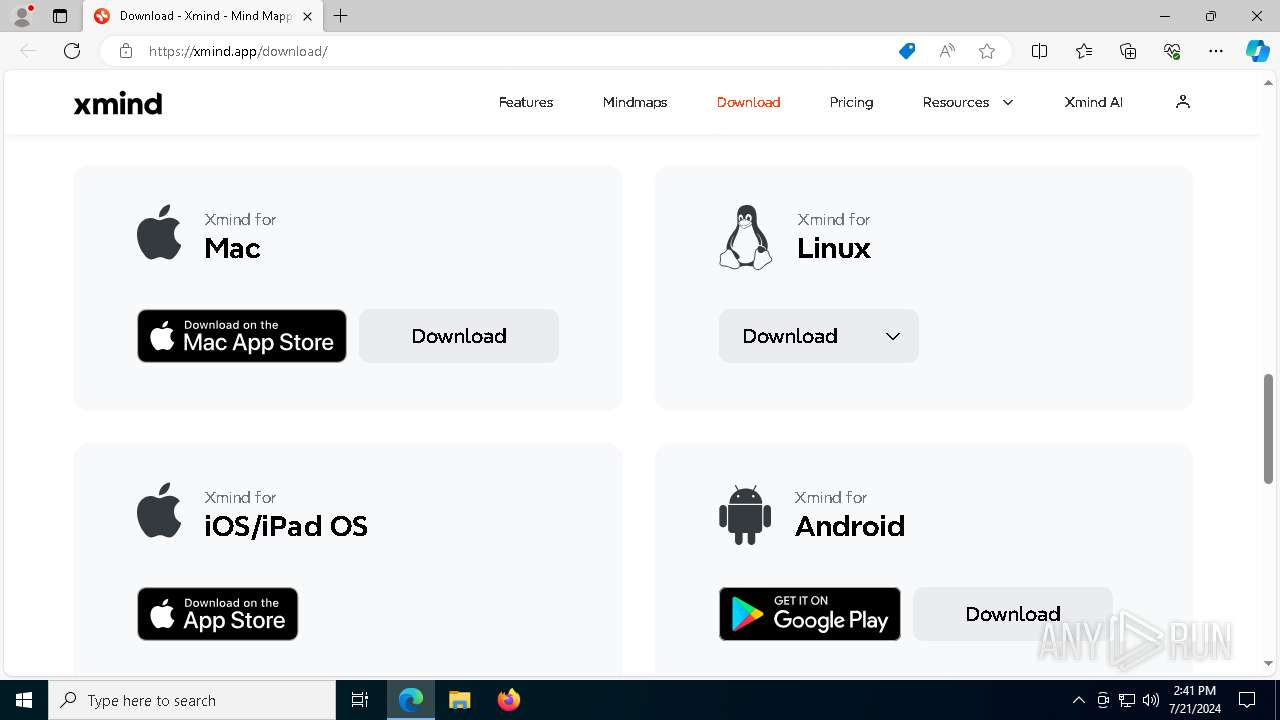Launch Firefox from taskbar
This screenshot has width=1280, height=720.
509,700
